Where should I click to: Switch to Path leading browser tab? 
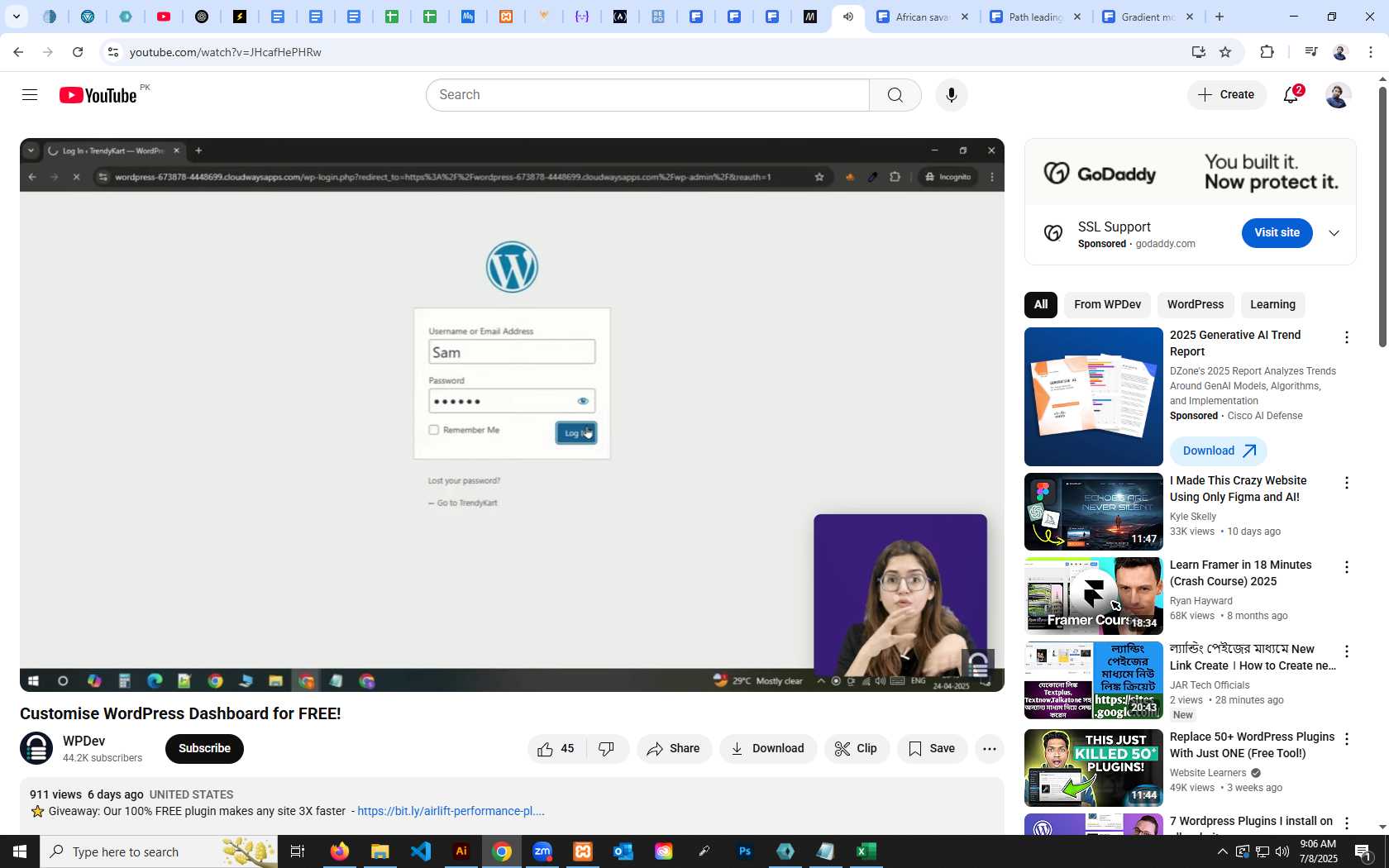[x=1034, y=17]
